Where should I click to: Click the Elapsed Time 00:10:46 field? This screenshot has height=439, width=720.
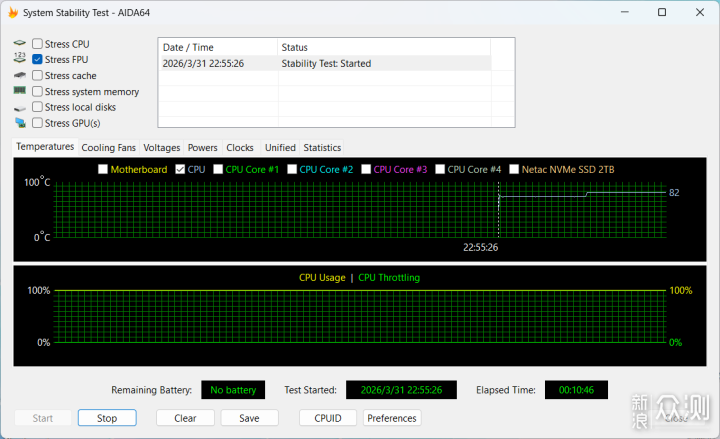click(576, 390)
